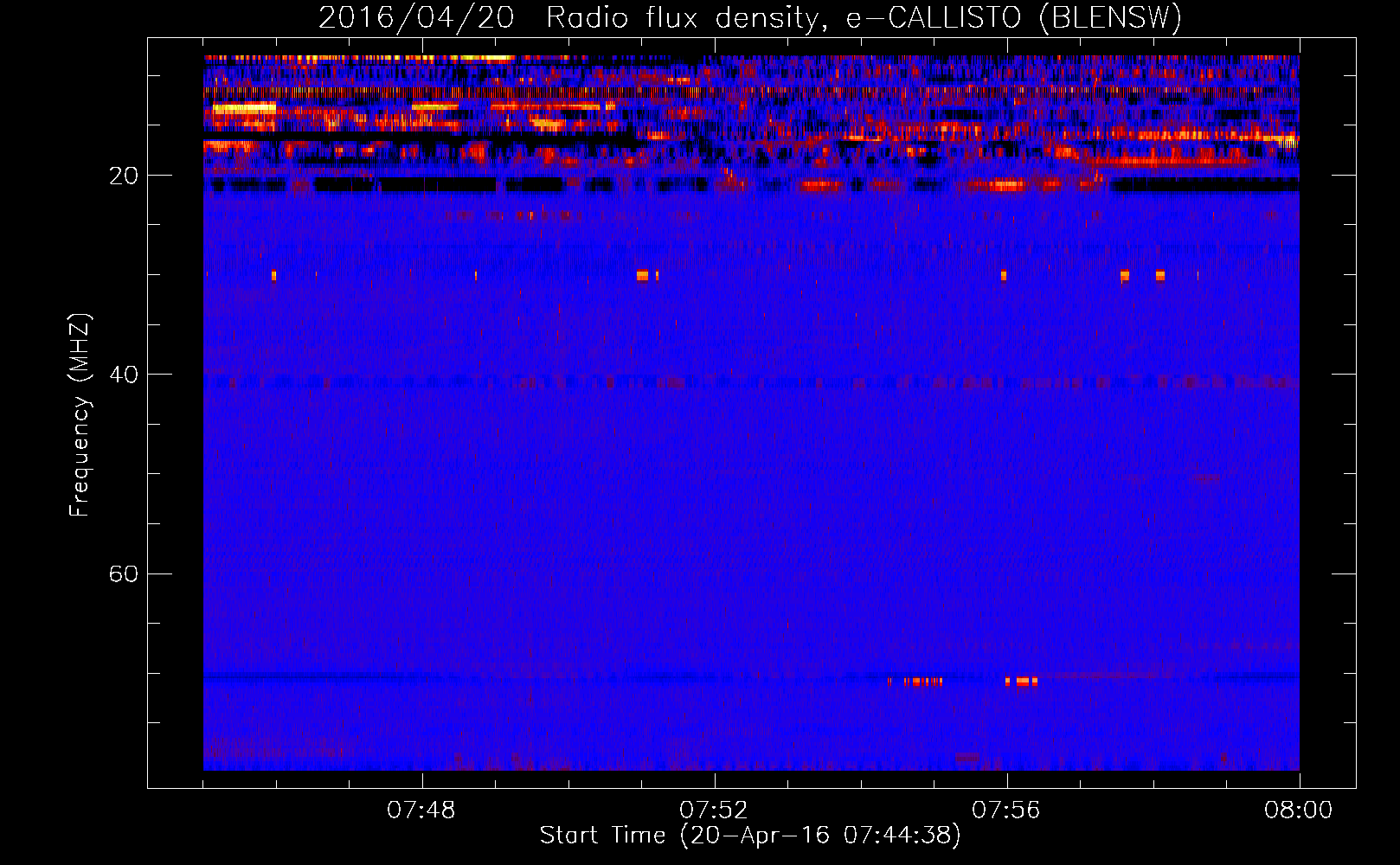Click the 07:52 time tick label
This screenshot has width=1400, height=865.
714,811
